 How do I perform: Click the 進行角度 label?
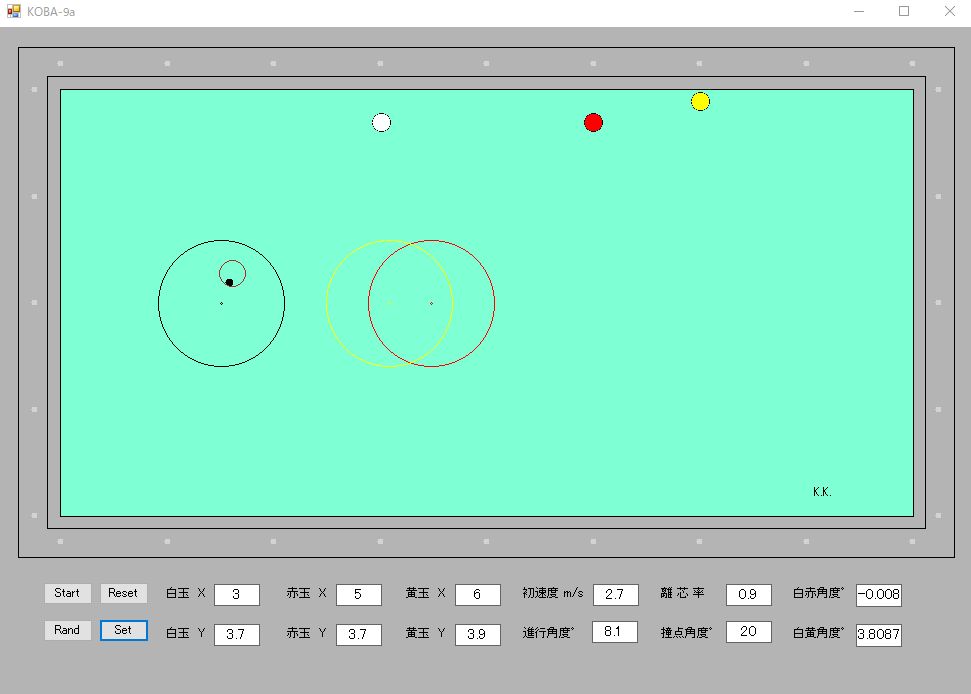pos(549,633)
